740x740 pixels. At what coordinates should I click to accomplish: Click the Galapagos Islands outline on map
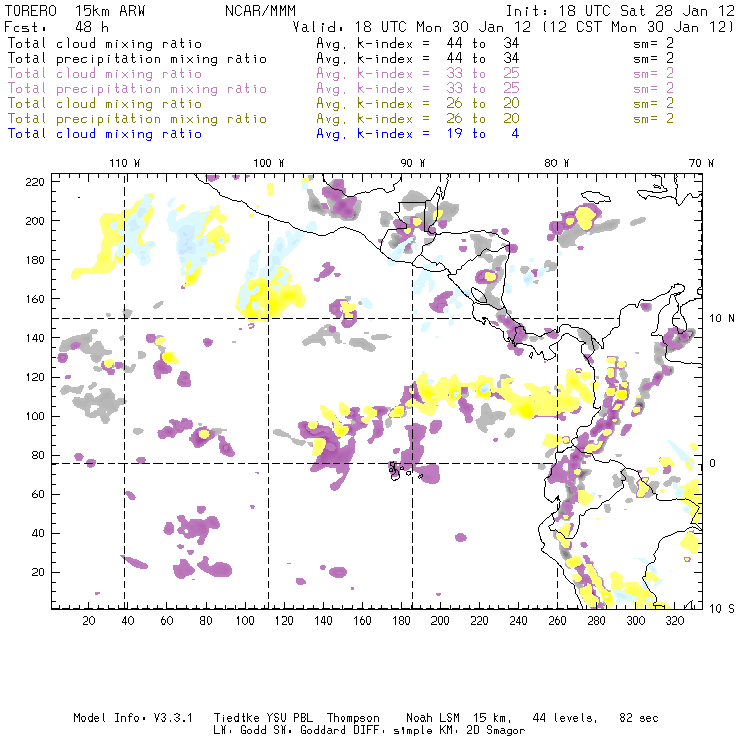(399, 471)
